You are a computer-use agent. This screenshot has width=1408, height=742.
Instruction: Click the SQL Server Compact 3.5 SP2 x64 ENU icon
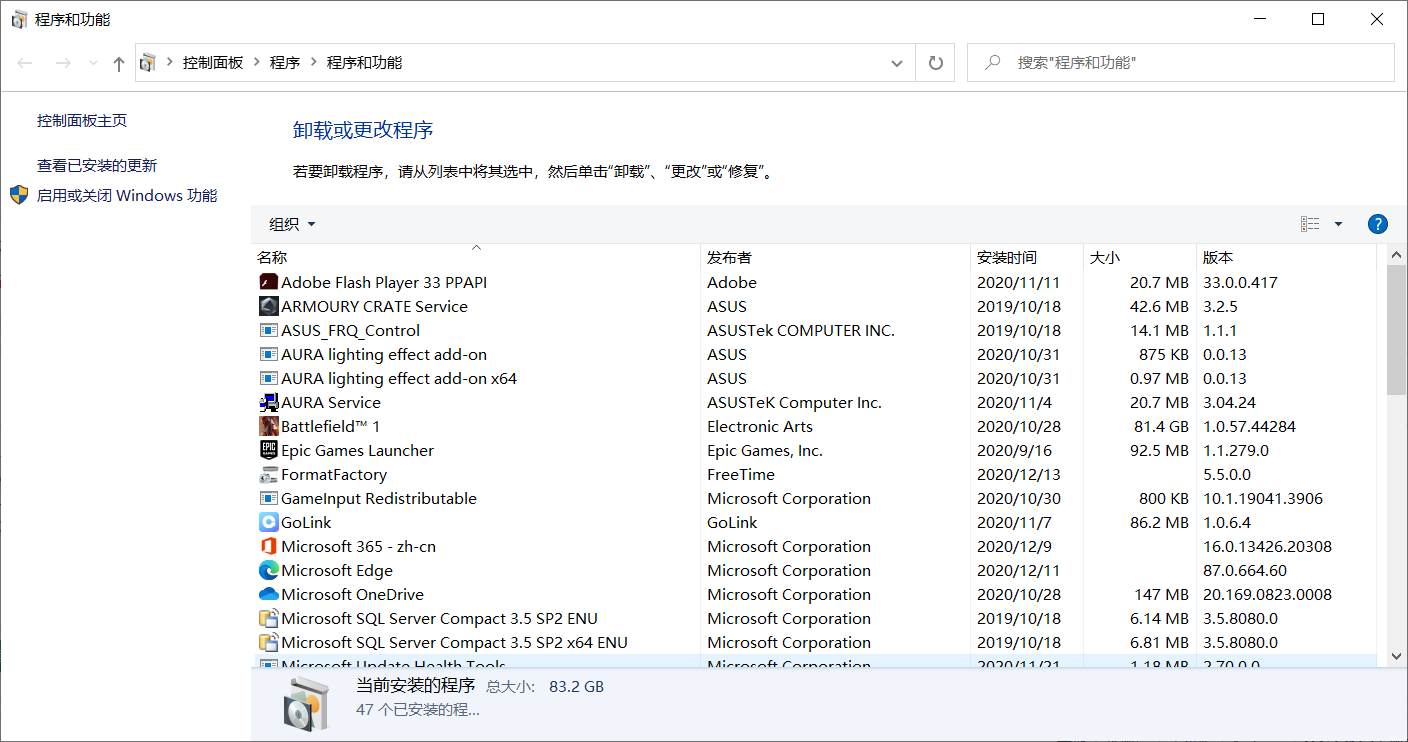tap(268, 642)
